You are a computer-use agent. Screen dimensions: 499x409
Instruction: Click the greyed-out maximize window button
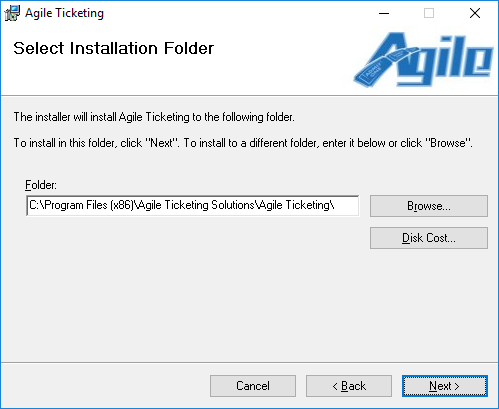click(429, 13)
